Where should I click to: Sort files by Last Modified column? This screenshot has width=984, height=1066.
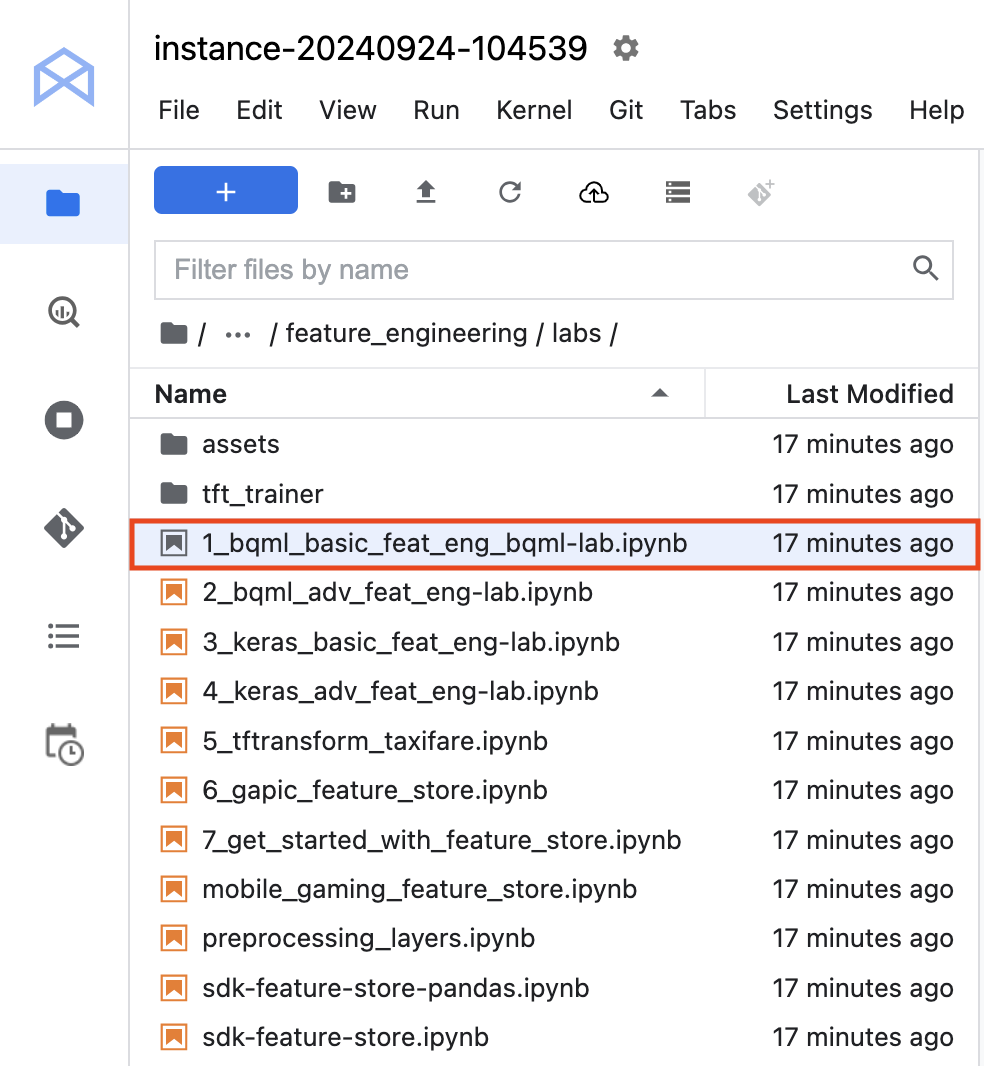coord(868,394)
